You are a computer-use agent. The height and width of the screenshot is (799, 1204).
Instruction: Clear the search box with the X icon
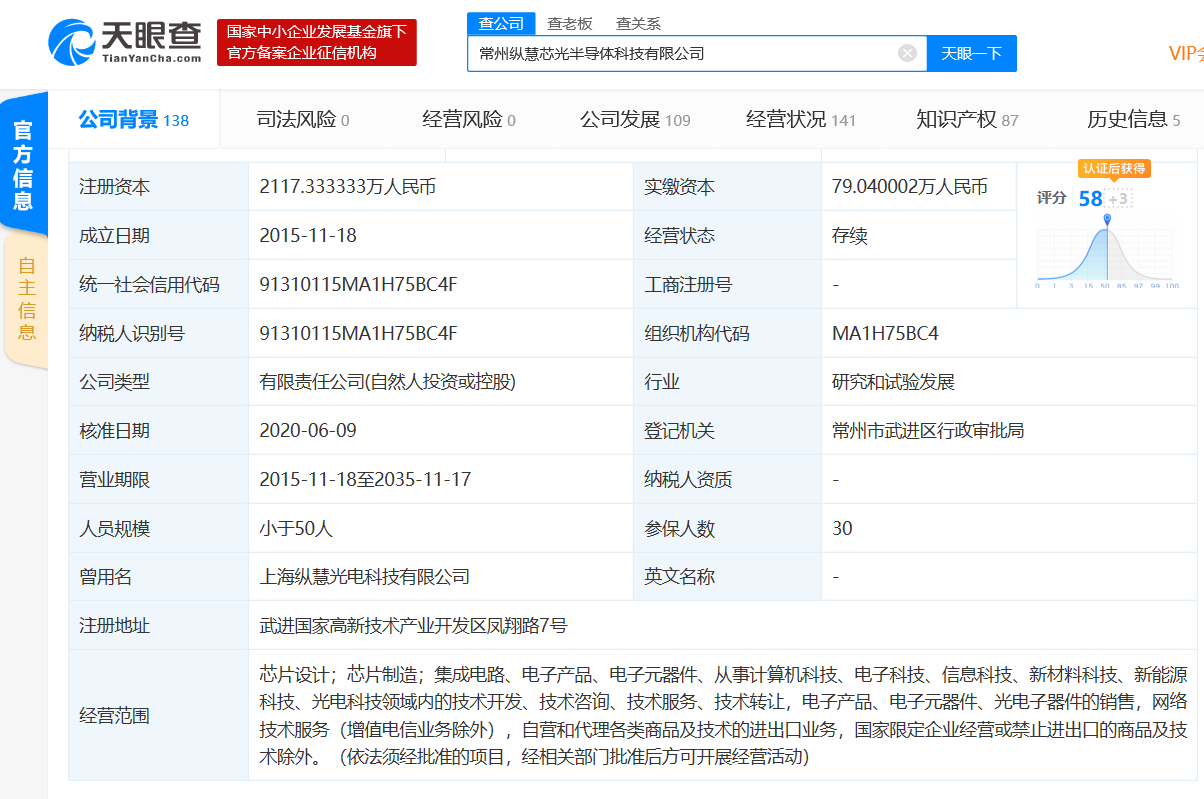coord(907,53)
